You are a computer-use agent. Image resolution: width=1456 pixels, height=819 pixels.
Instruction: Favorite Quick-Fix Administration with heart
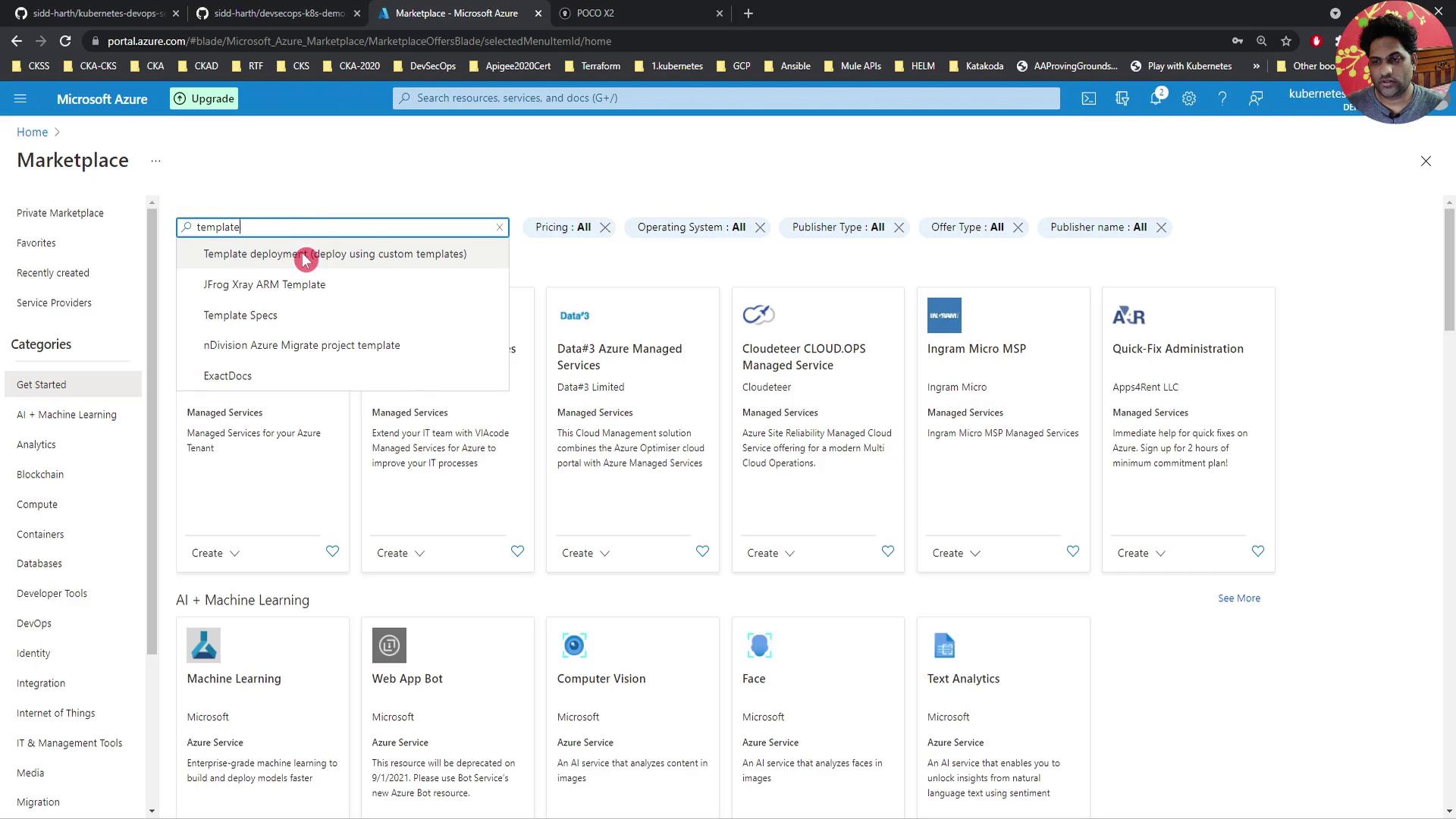pos(1258,551)
